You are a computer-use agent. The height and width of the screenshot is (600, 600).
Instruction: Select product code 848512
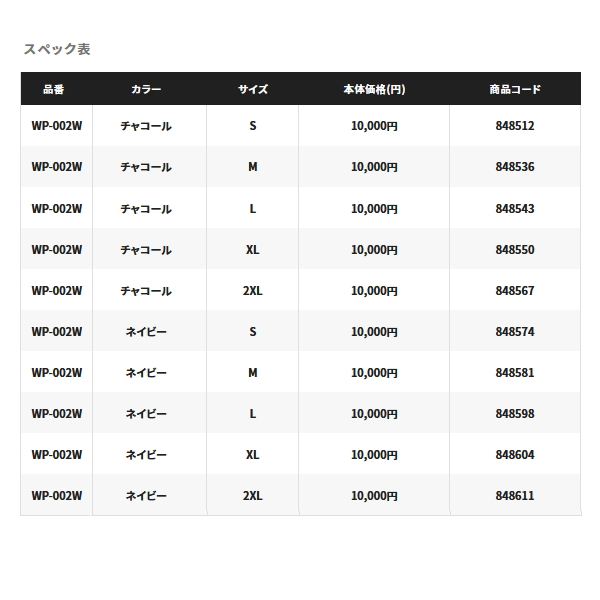pyautogui.click(x=515, y=126)
